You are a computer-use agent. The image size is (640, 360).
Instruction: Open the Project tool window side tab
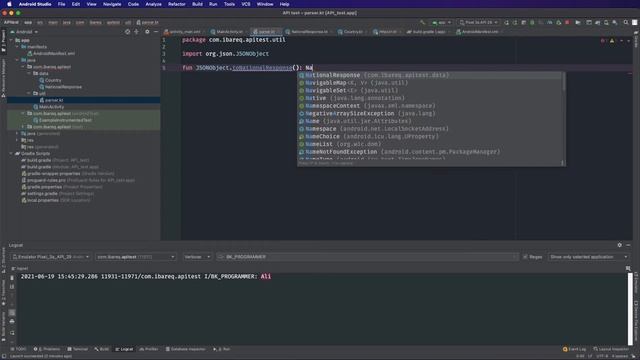click(x=3, y=41)
